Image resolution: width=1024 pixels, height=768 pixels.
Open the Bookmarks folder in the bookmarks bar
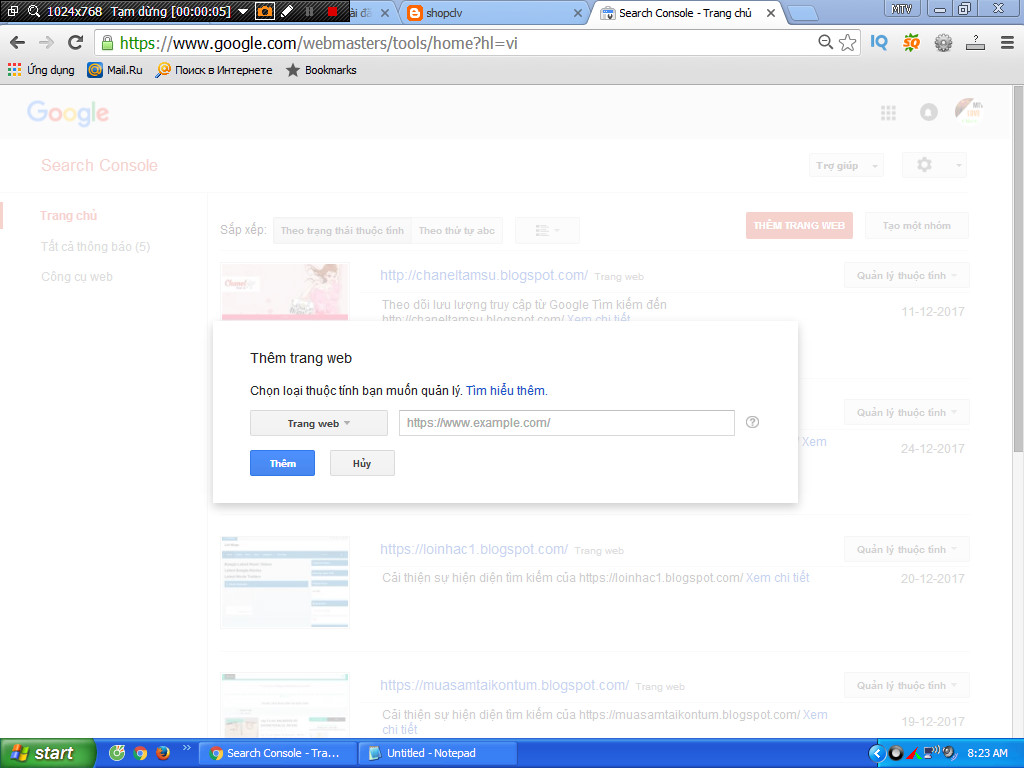(321, 70)
